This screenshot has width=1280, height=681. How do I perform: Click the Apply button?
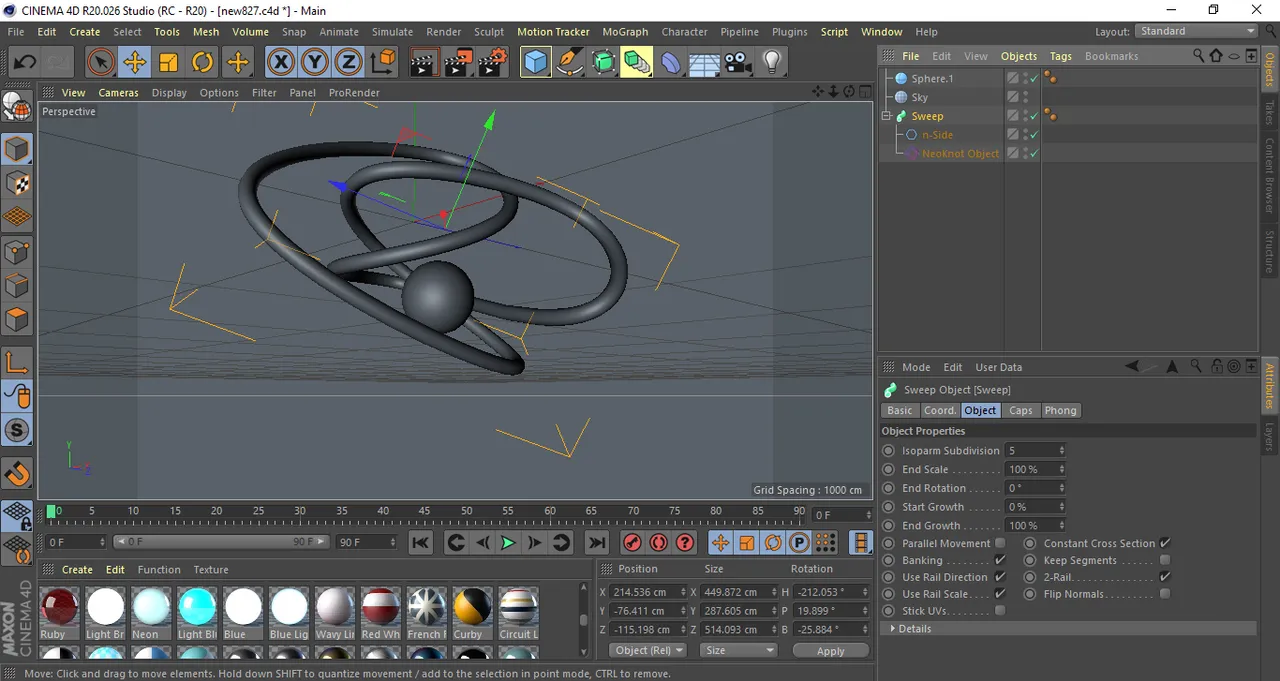[830, 651]
